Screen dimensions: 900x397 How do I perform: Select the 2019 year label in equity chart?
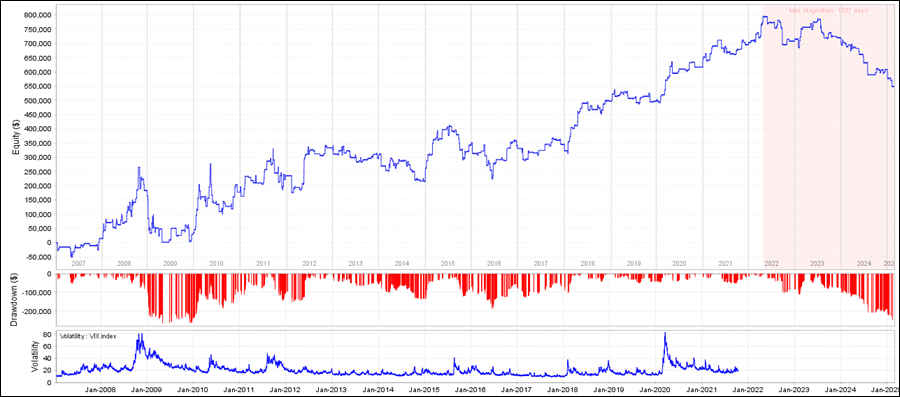pyautogui.click(x=633, y=264)
